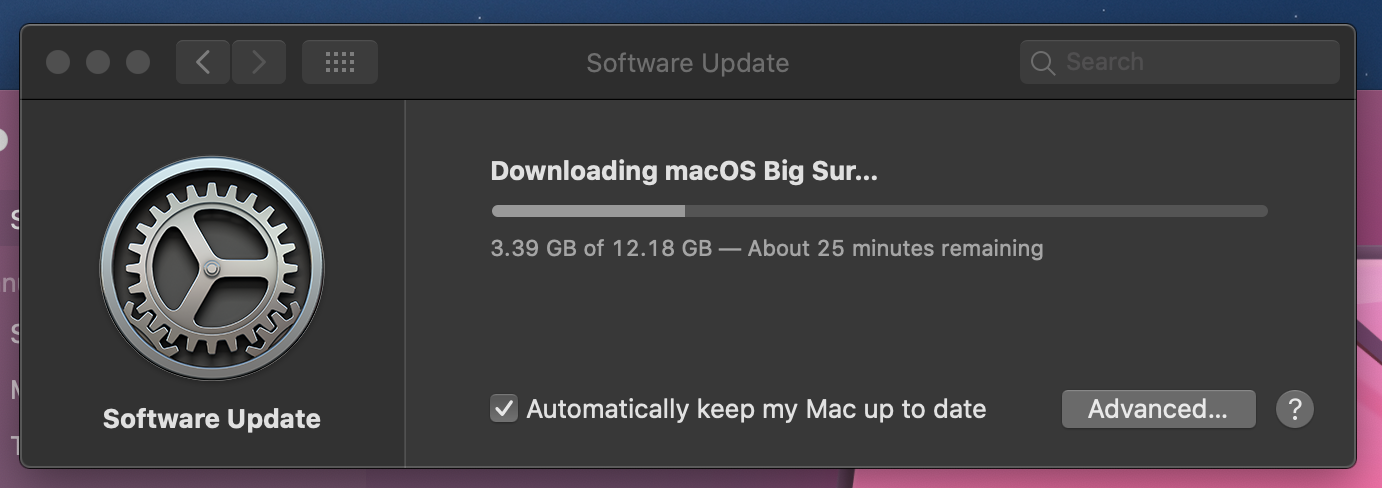Focus the Search field
Viewport: 1382px width, 488px height.
point(1190,62)
